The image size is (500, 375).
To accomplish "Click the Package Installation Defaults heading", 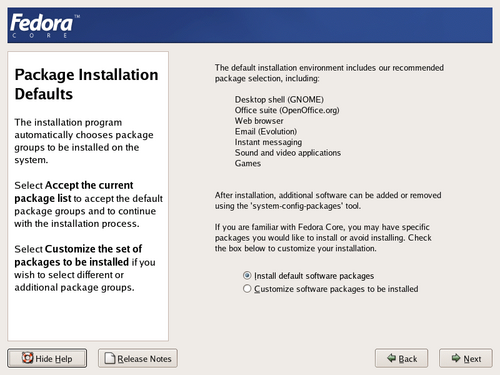I will click(86, 84).
